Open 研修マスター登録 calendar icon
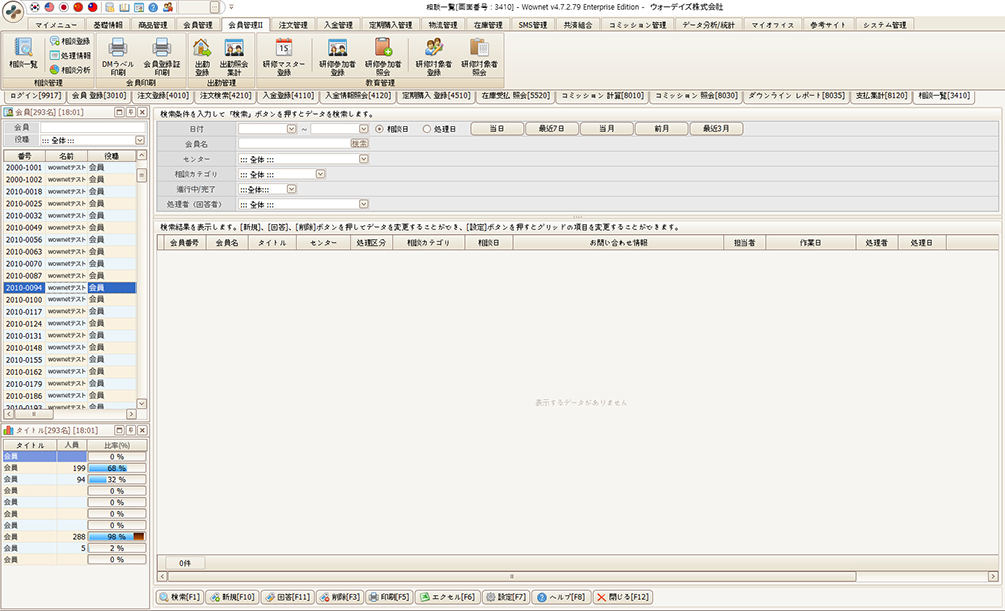 (x=284, y=56)
